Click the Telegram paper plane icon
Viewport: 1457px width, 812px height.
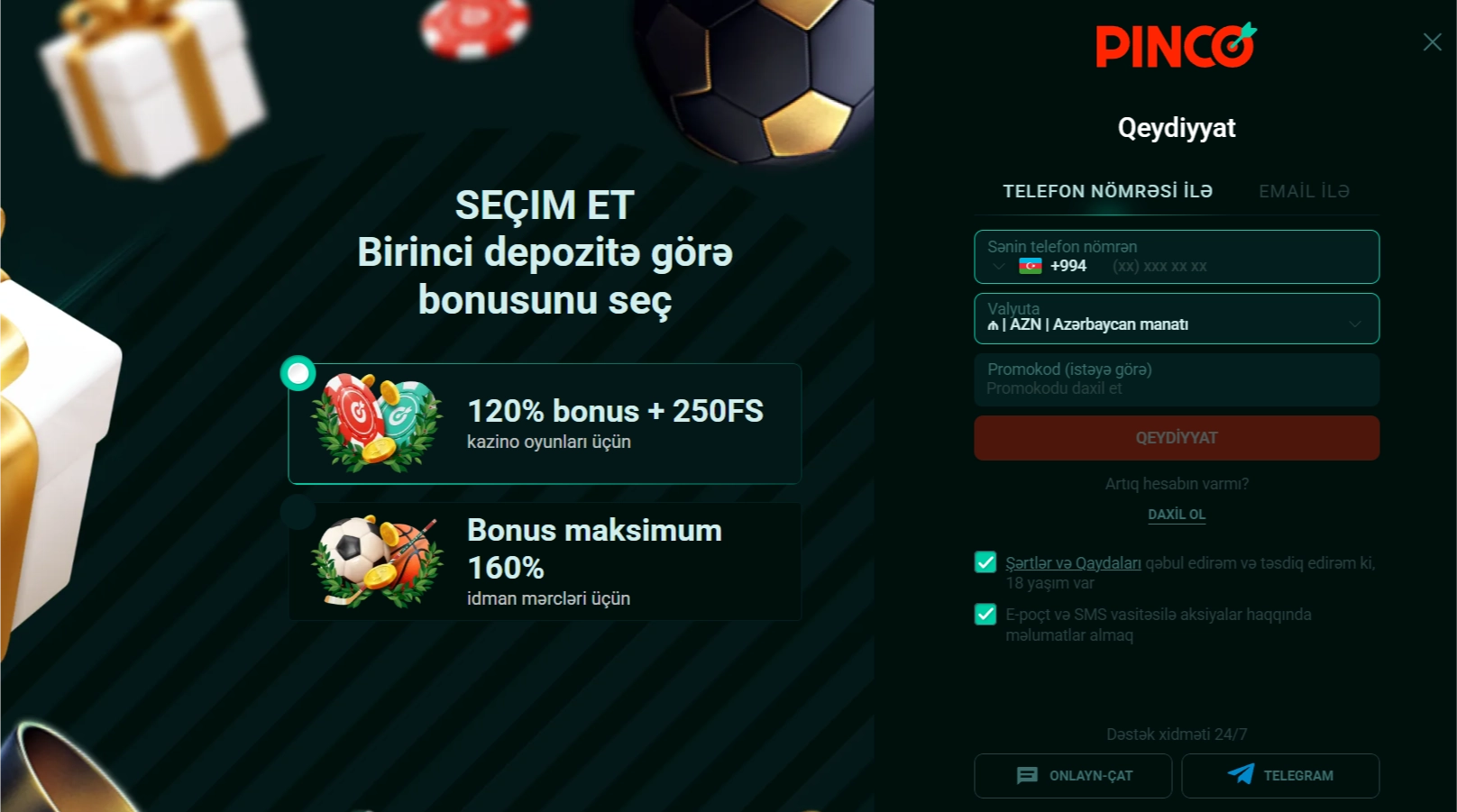point(1241,774)
